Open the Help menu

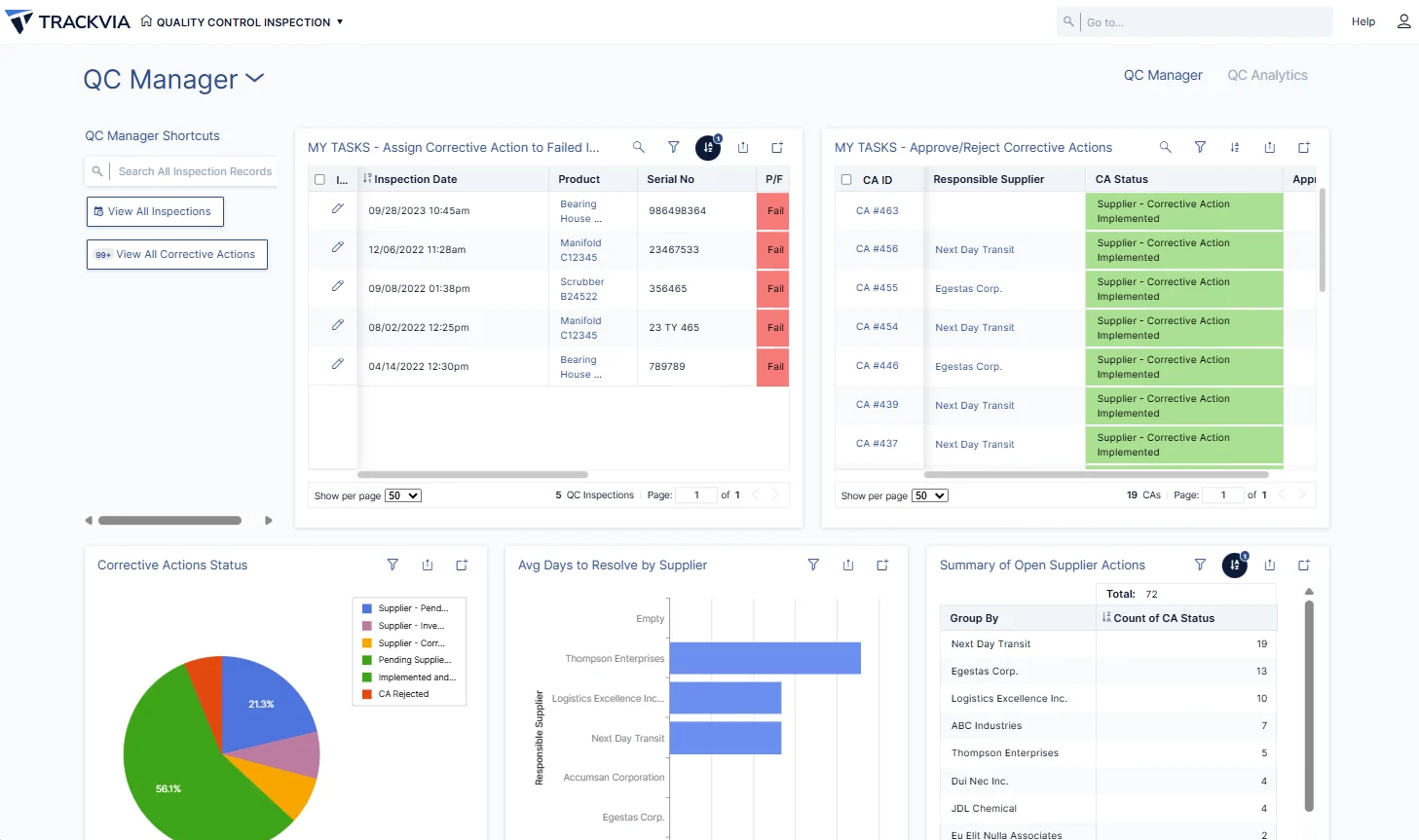(1363, 21)
